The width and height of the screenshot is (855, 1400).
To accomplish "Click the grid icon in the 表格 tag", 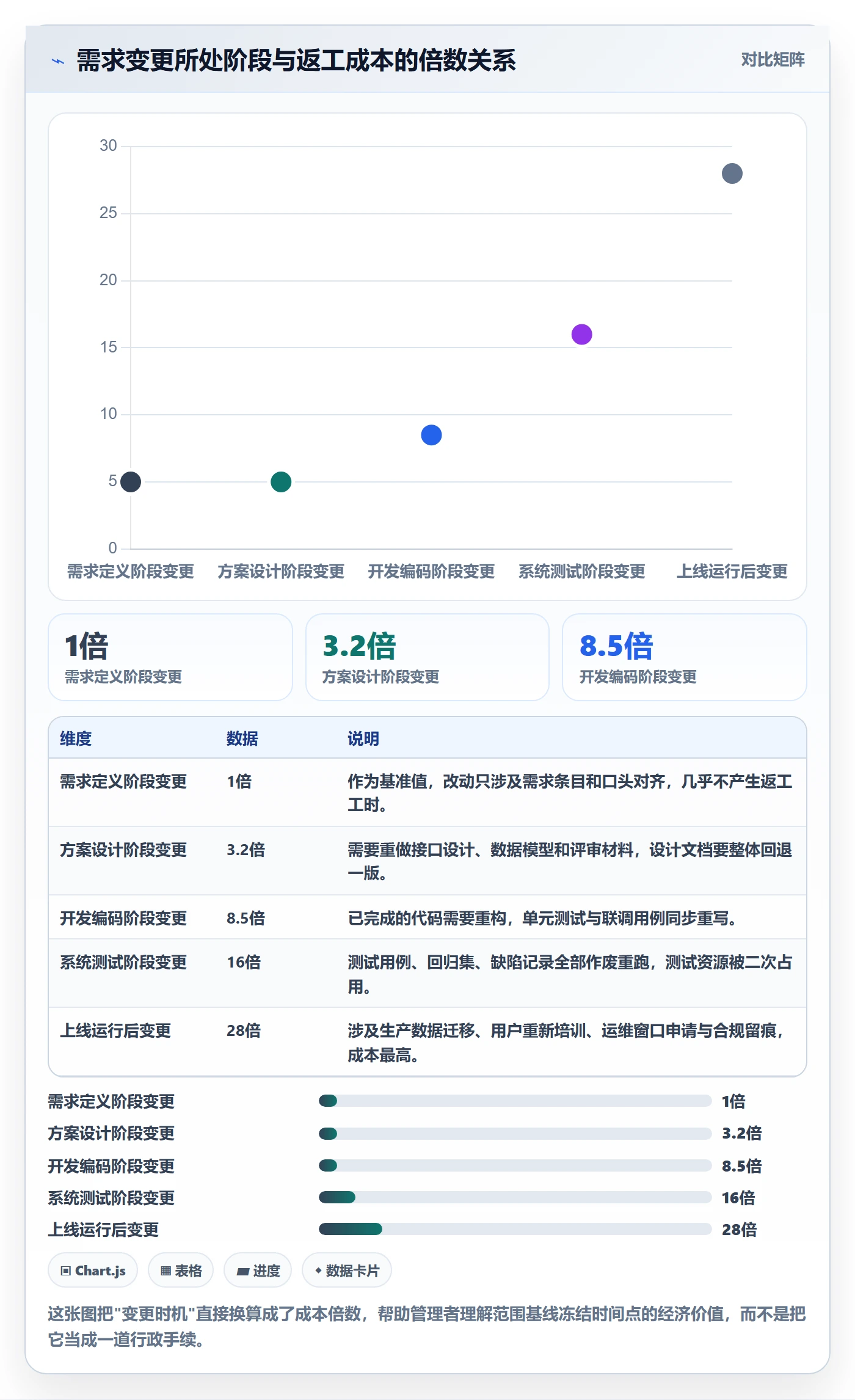I will coord(166,1271).
